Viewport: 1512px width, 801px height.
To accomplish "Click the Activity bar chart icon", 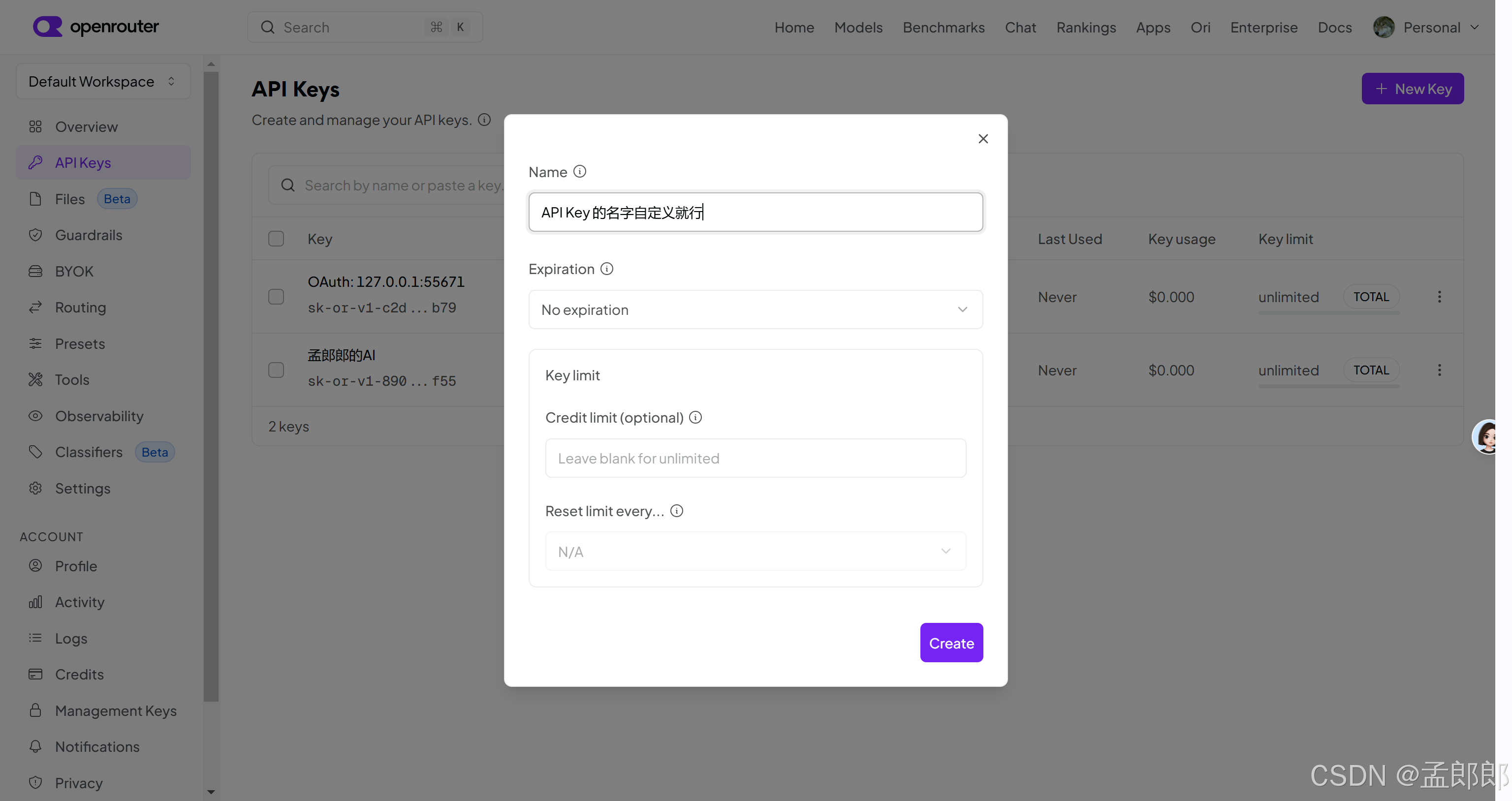I will click(x=35, y=602).
